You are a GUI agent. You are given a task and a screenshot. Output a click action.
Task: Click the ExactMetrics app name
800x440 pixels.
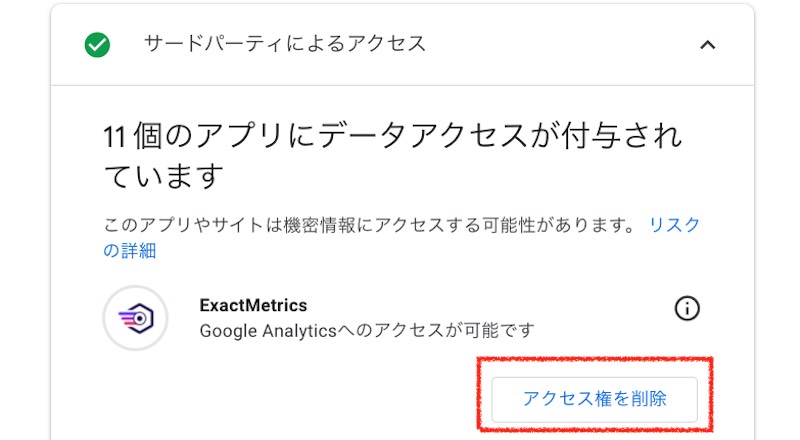pos(253,305)
